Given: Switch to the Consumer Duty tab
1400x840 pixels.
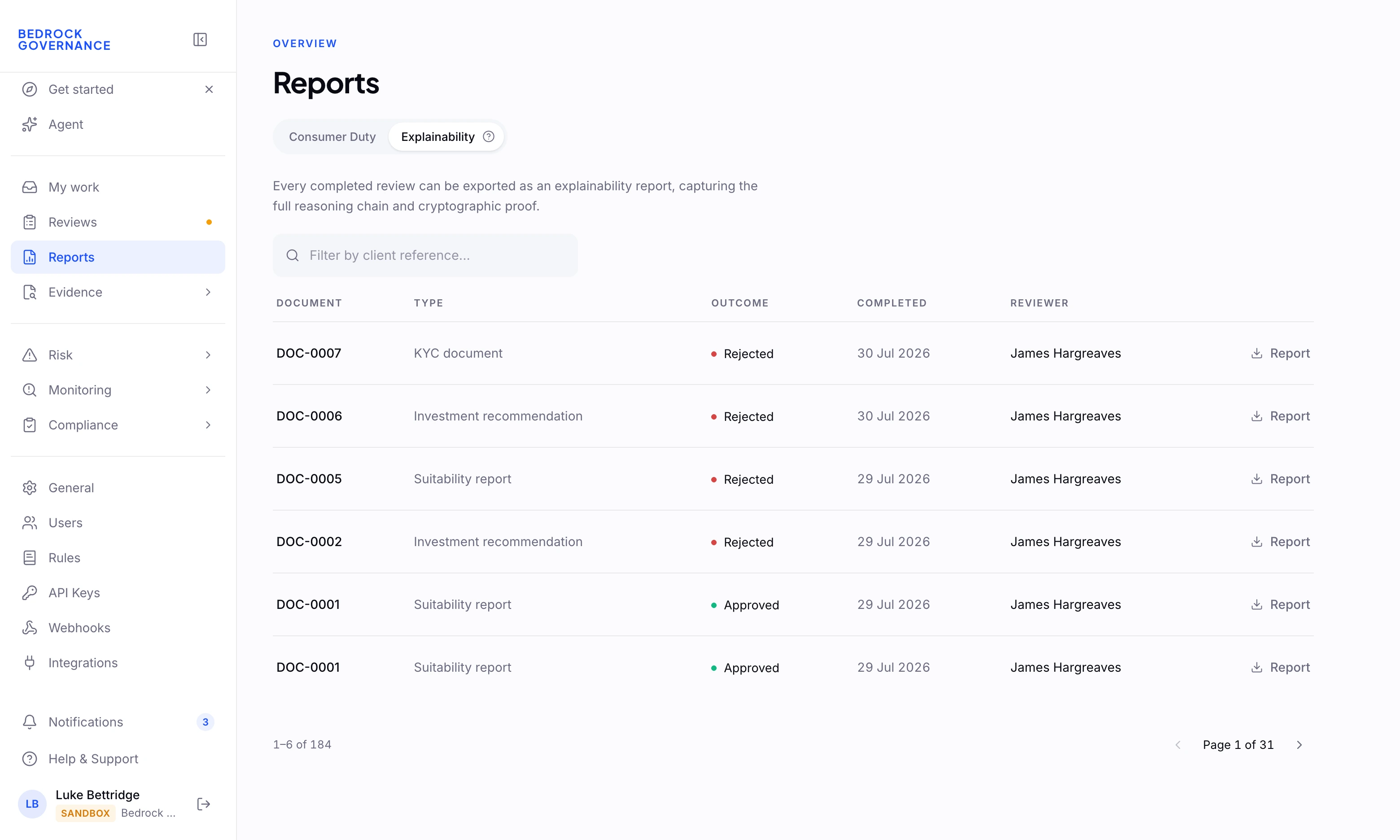Looking at the screenshot, I should tap(332, 137).
